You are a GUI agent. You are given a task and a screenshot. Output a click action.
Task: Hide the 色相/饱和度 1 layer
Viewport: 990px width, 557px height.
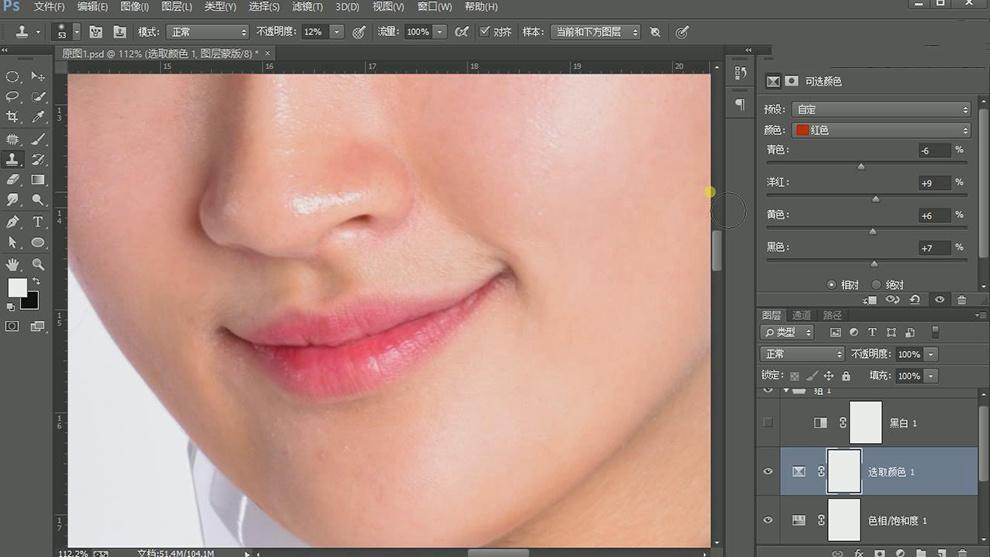pos(768,520)
